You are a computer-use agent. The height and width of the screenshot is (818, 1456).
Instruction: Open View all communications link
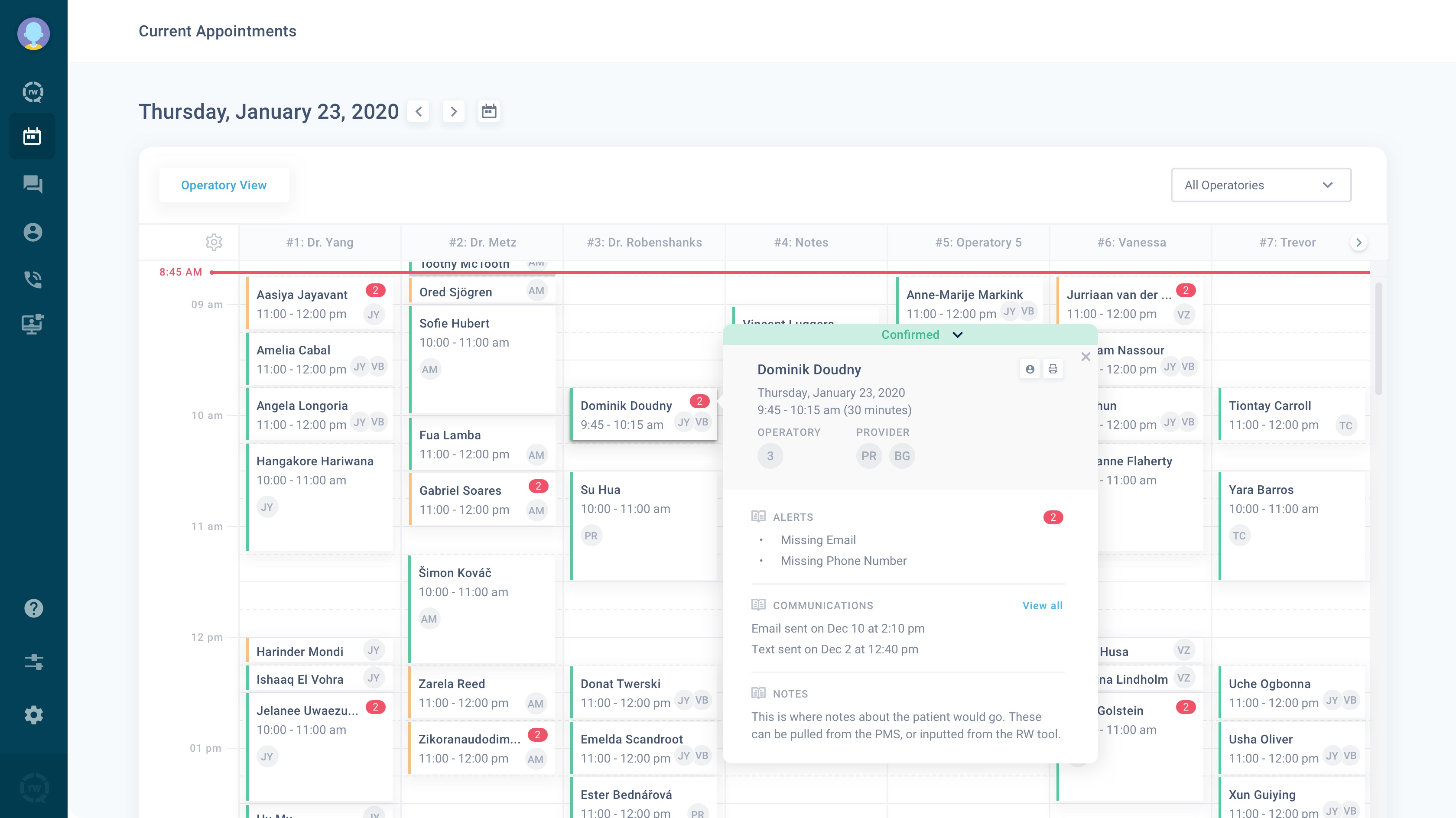coord(1042,605)
